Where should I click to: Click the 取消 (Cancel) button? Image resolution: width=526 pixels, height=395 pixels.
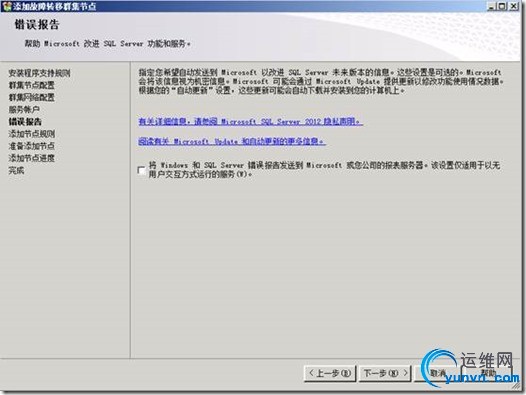point(437,374)
